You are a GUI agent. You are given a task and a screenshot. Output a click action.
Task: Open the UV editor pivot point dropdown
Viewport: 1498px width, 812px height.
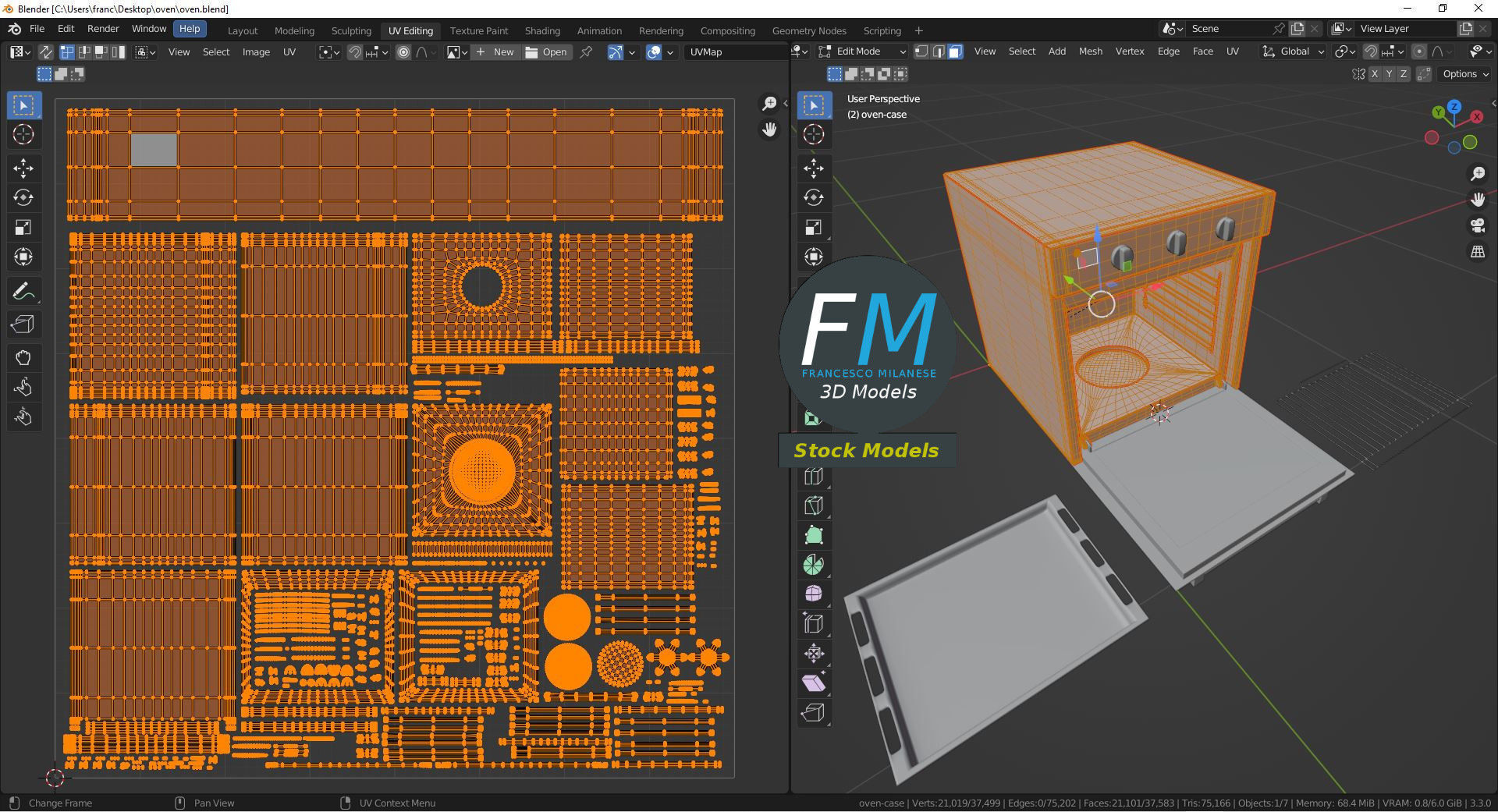330,52
